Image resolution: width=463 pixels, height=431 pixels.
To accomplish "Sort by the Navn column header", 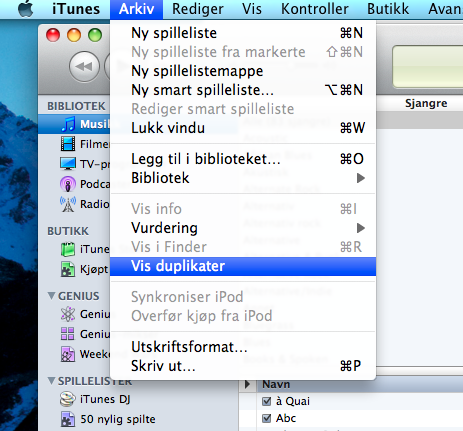I will click(x=276, y=384).
